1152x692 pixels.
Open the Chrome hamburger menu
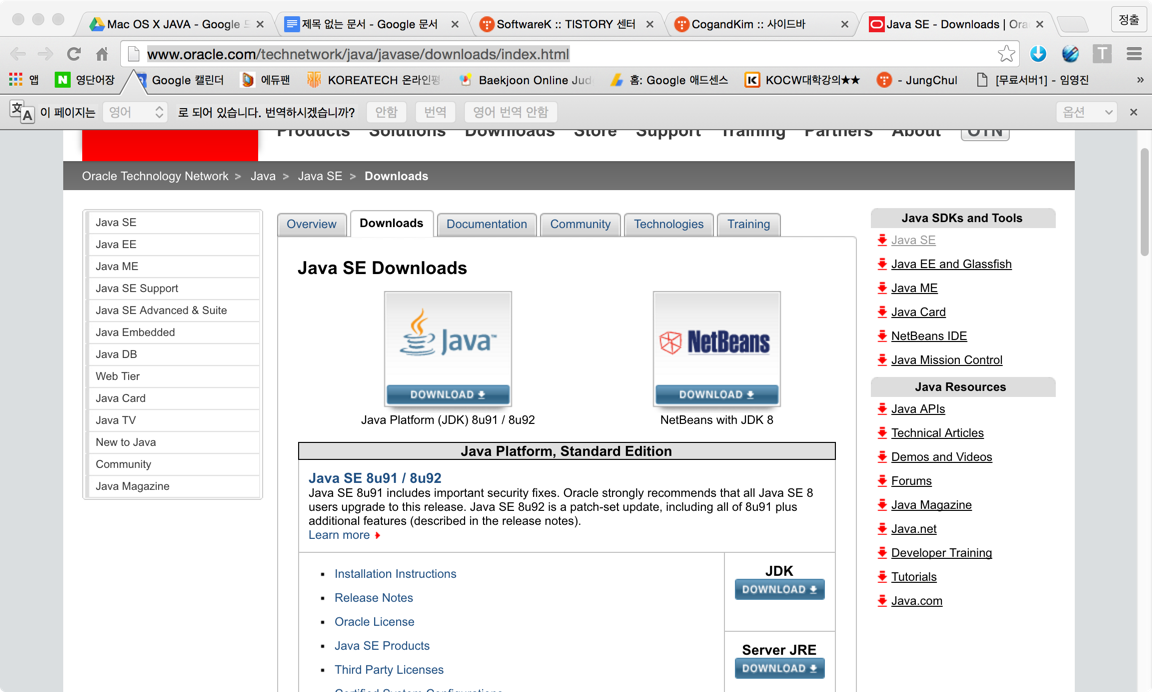click(x=1134, y=54)
